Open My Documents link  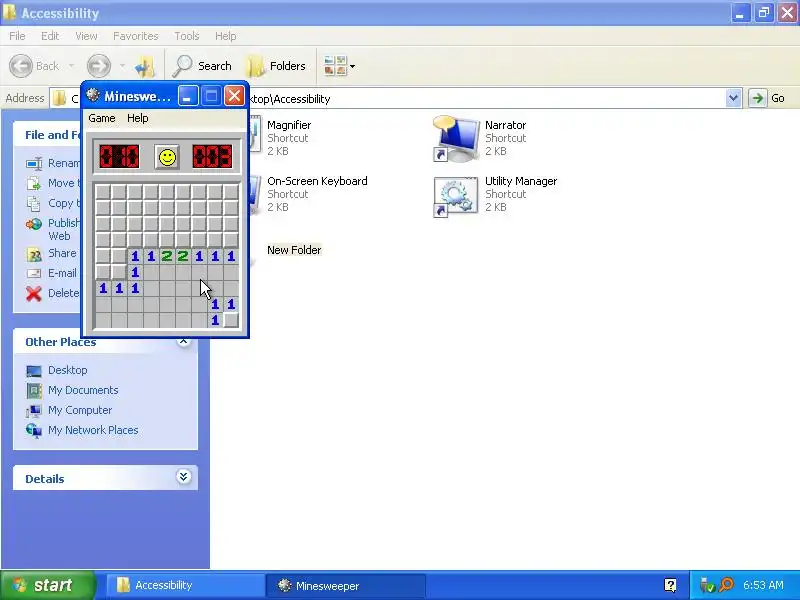tap(83, 390)
